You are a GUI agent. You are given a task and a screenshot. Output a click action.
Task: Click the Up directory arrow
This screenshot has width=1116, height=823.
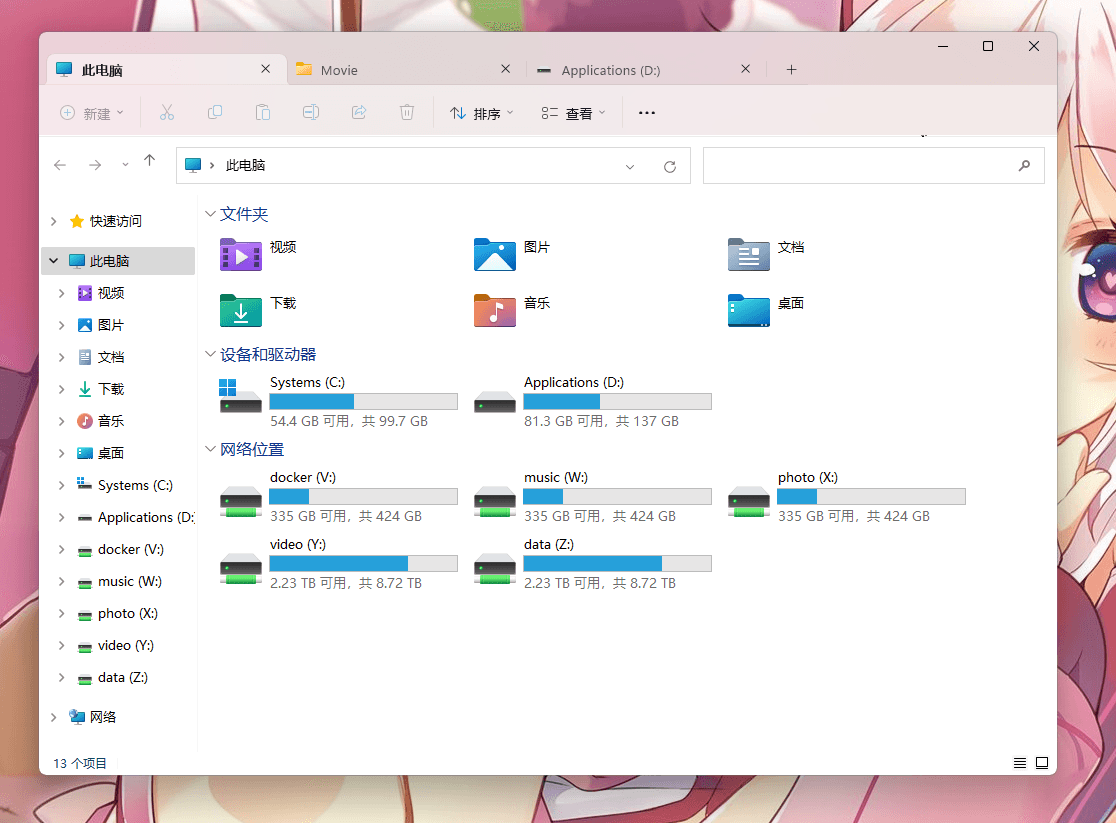[x=150, y=161]
